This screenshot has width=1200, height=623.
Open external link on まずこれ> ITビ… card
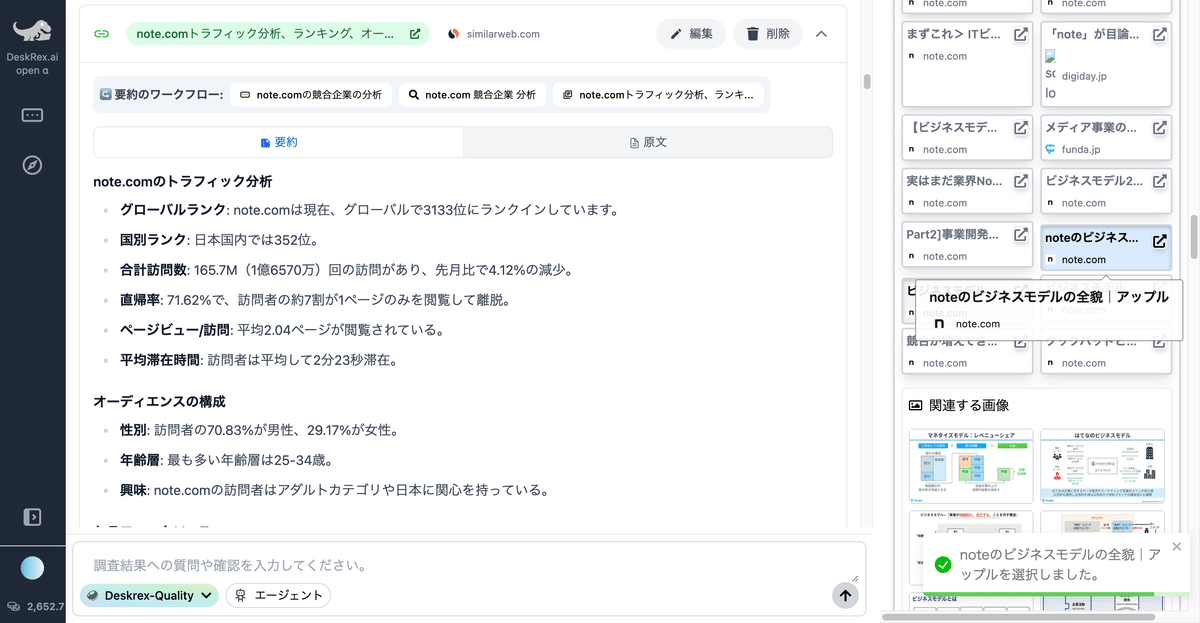click(x=1020, y=34)
